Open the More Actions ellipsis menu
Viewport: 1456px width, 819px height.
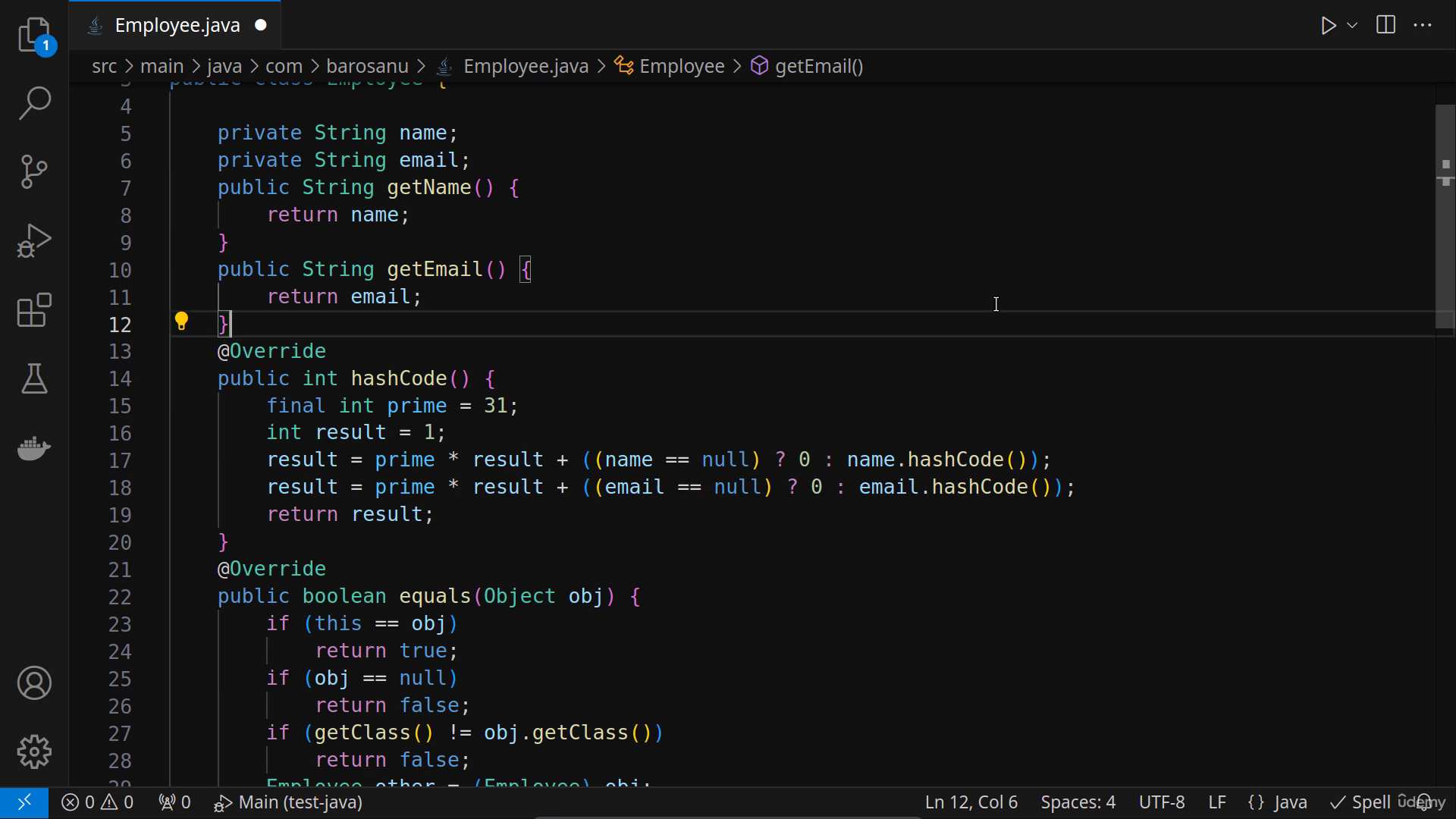[1423, 25]
